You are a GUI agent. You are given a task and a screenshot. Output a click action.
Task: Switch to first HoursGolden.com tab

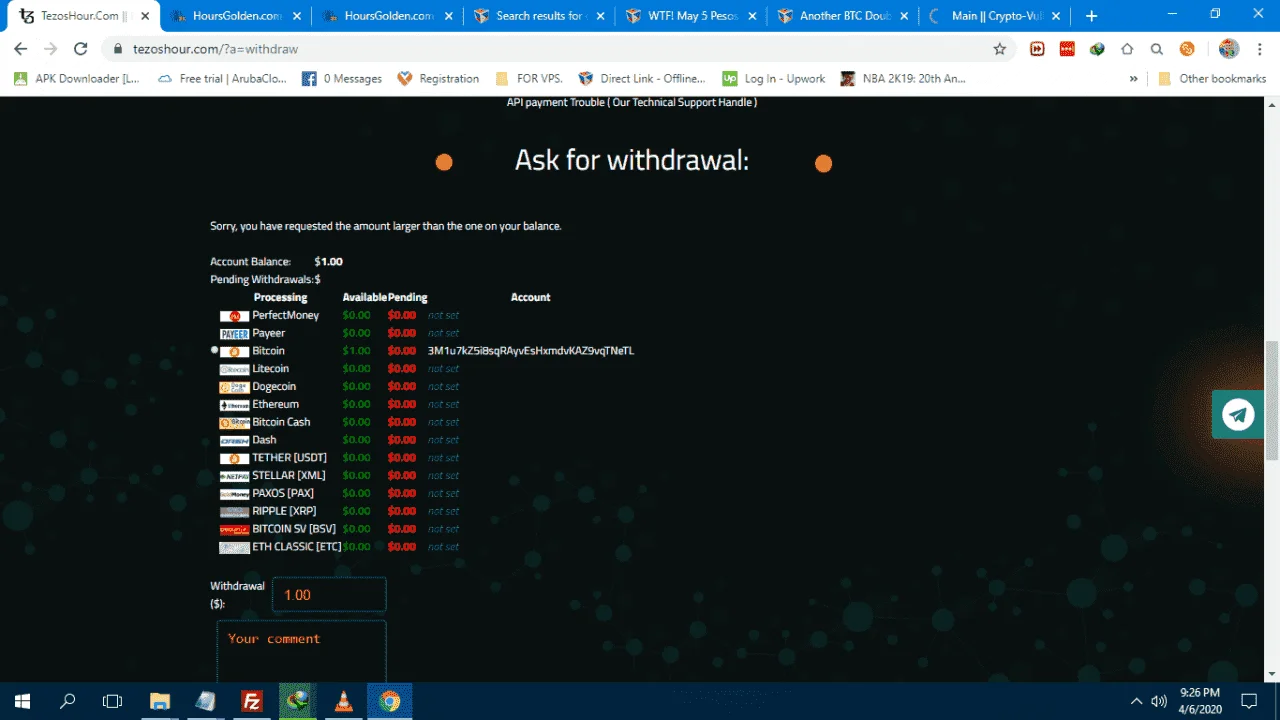(x=235, y=16)
